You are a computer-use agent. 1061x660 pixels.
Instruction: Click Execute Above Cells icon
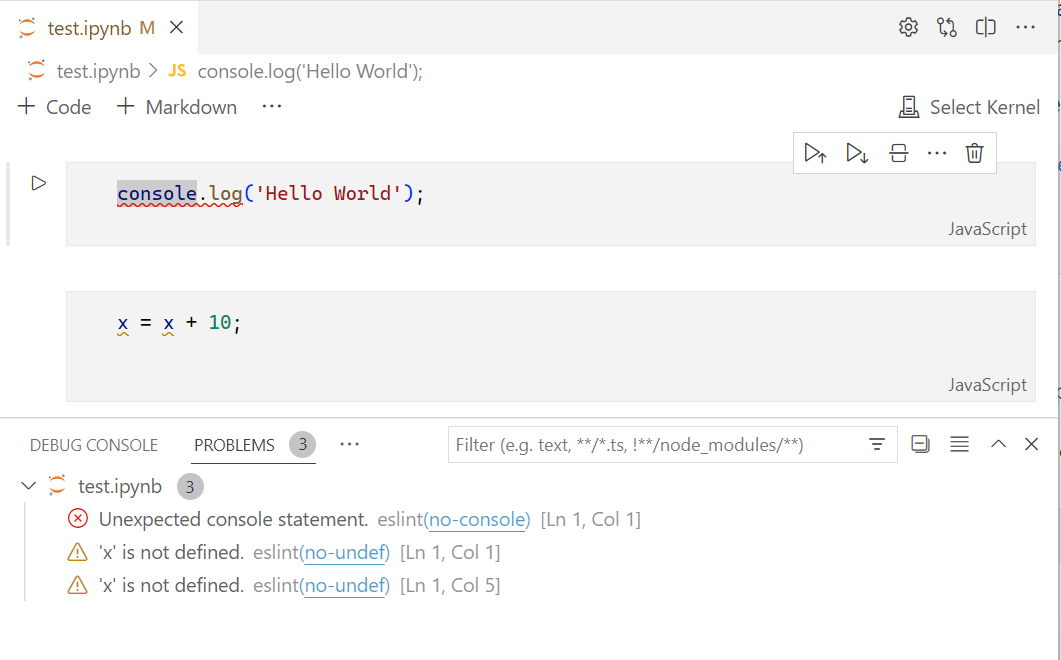(x=815, y=153)
